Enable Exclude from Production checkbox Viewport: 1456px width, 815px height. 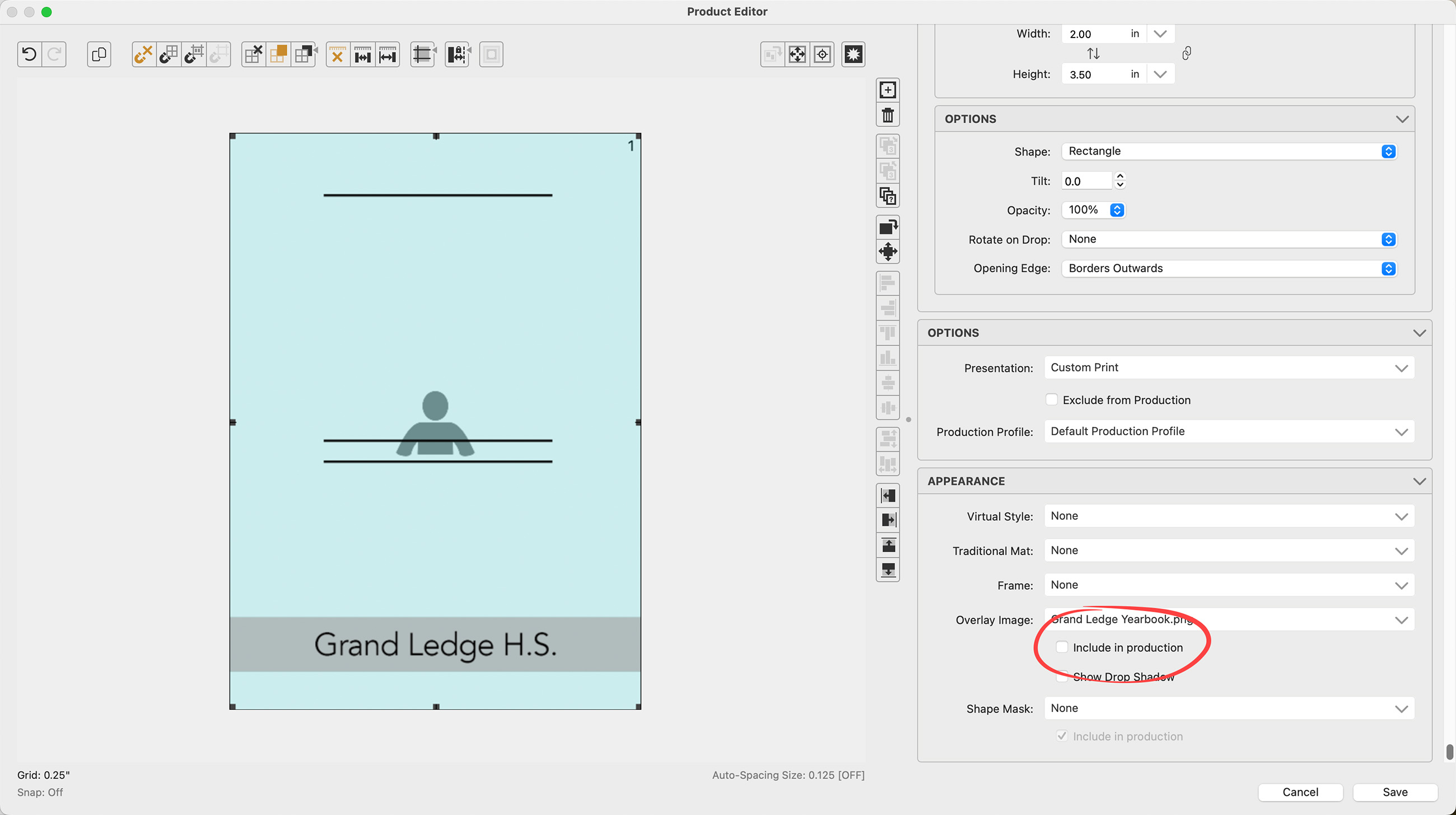click(1051, 399)
